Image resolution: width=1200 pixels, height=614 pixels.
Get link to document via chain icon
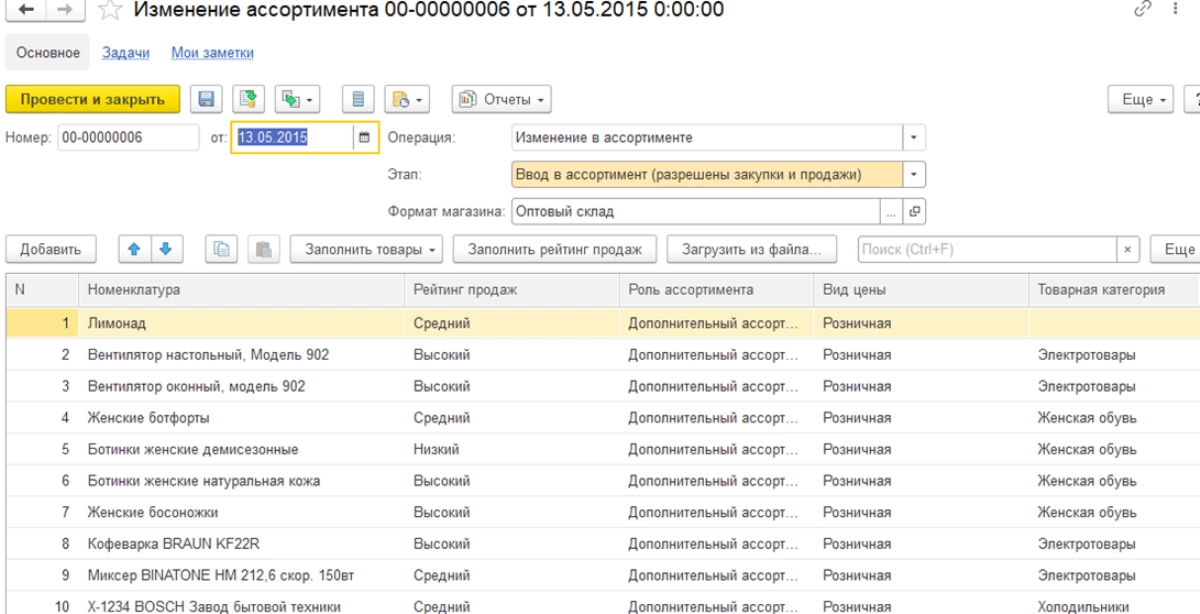[1143, 9]
